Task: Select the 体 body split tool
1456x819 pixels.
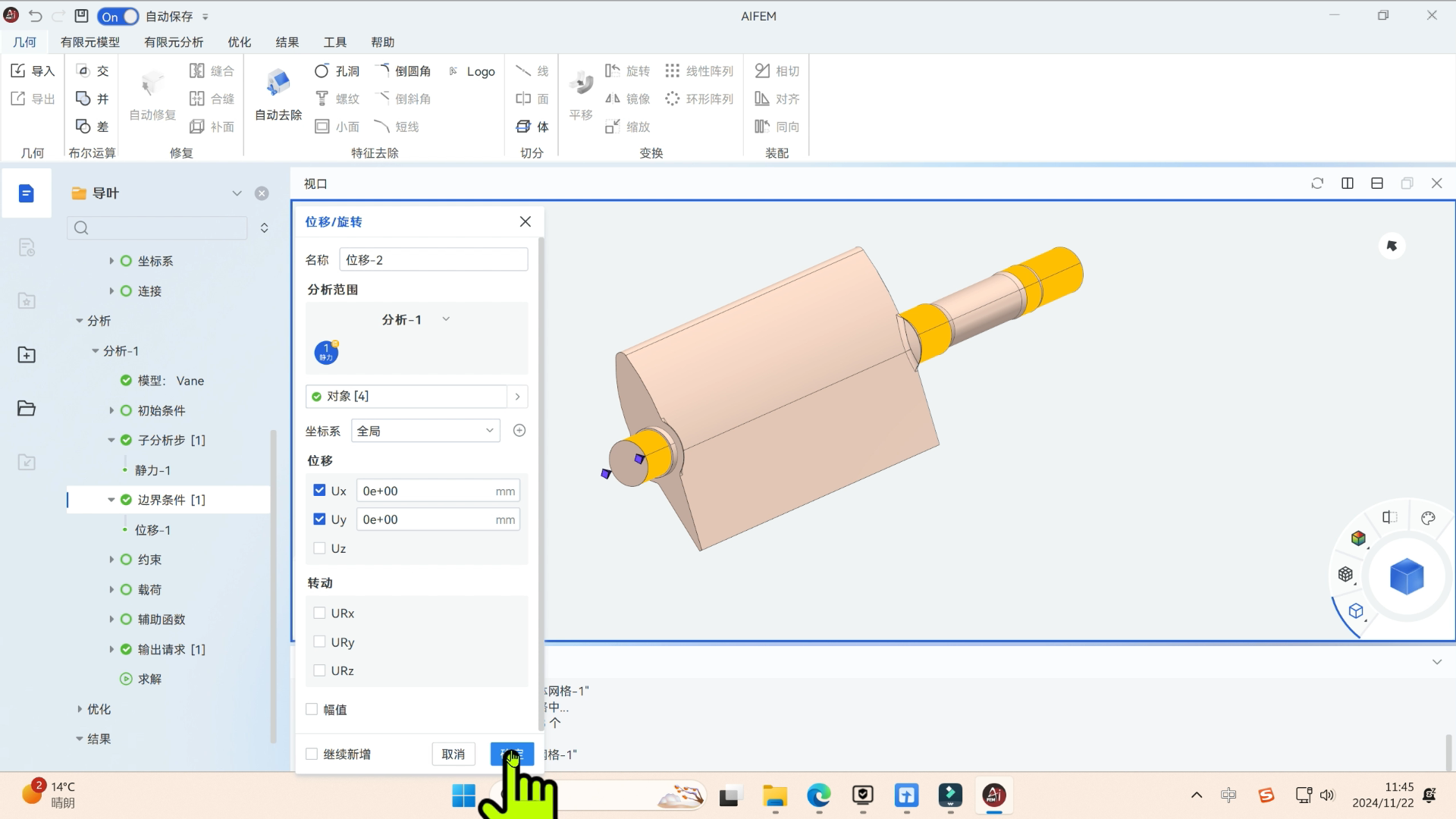Action: 523,127
